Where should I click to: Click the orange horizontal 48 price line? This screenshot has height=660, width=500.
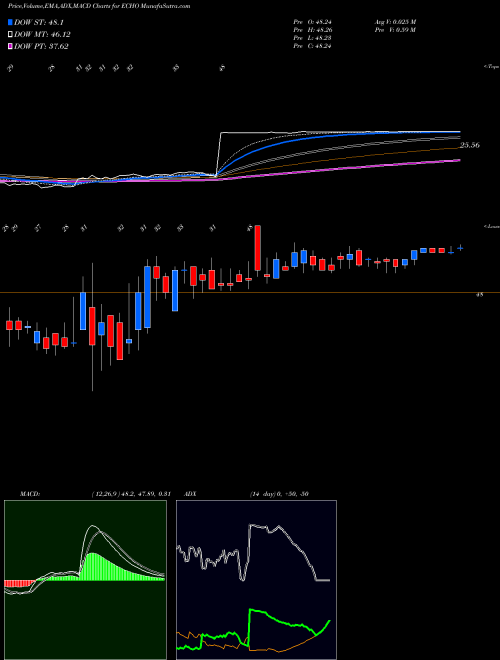250,292
